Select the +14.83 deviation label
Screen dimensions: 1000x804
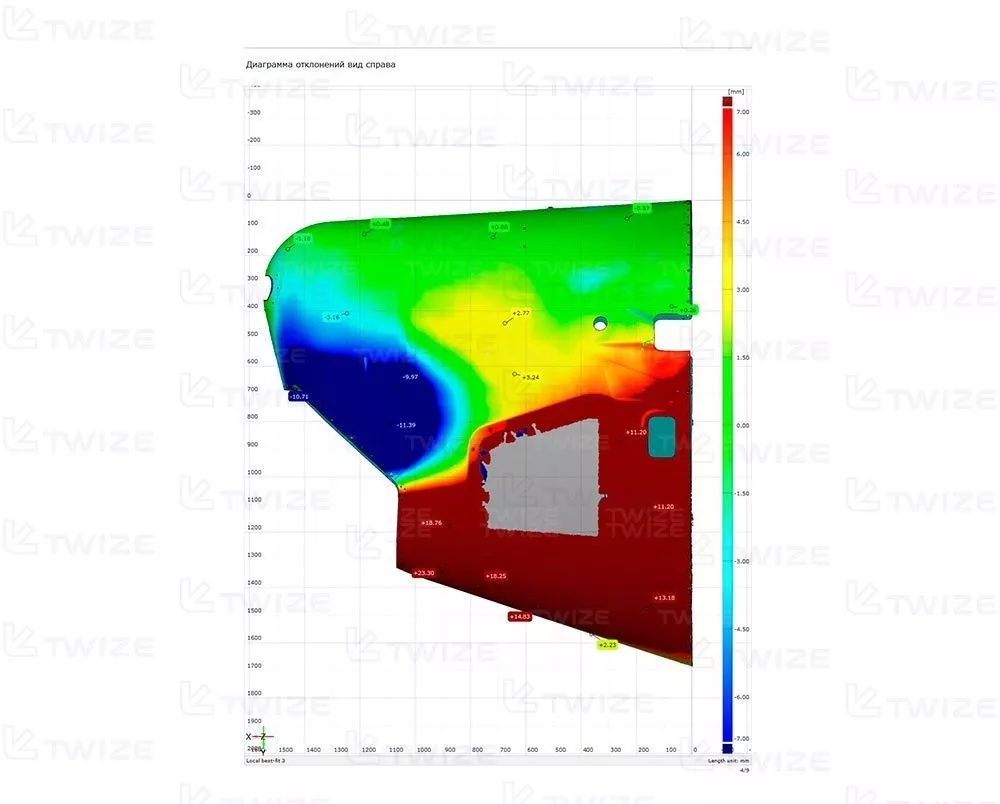point(519,617)
